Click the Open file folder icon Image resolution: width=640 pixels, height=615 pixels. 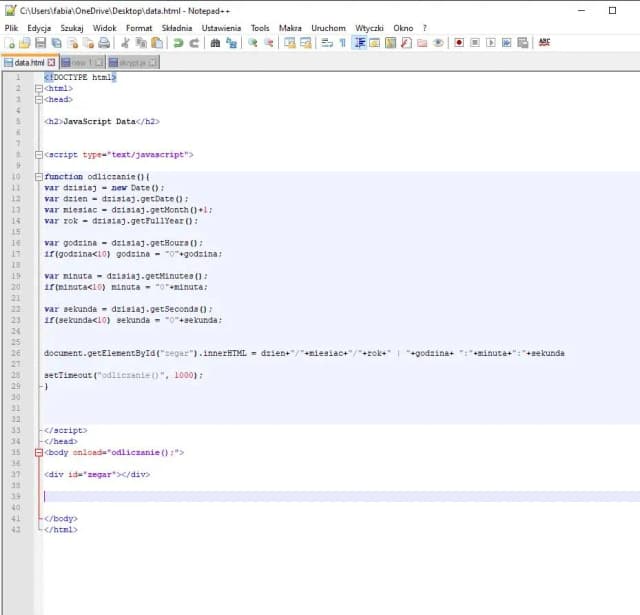coord(25,43)
